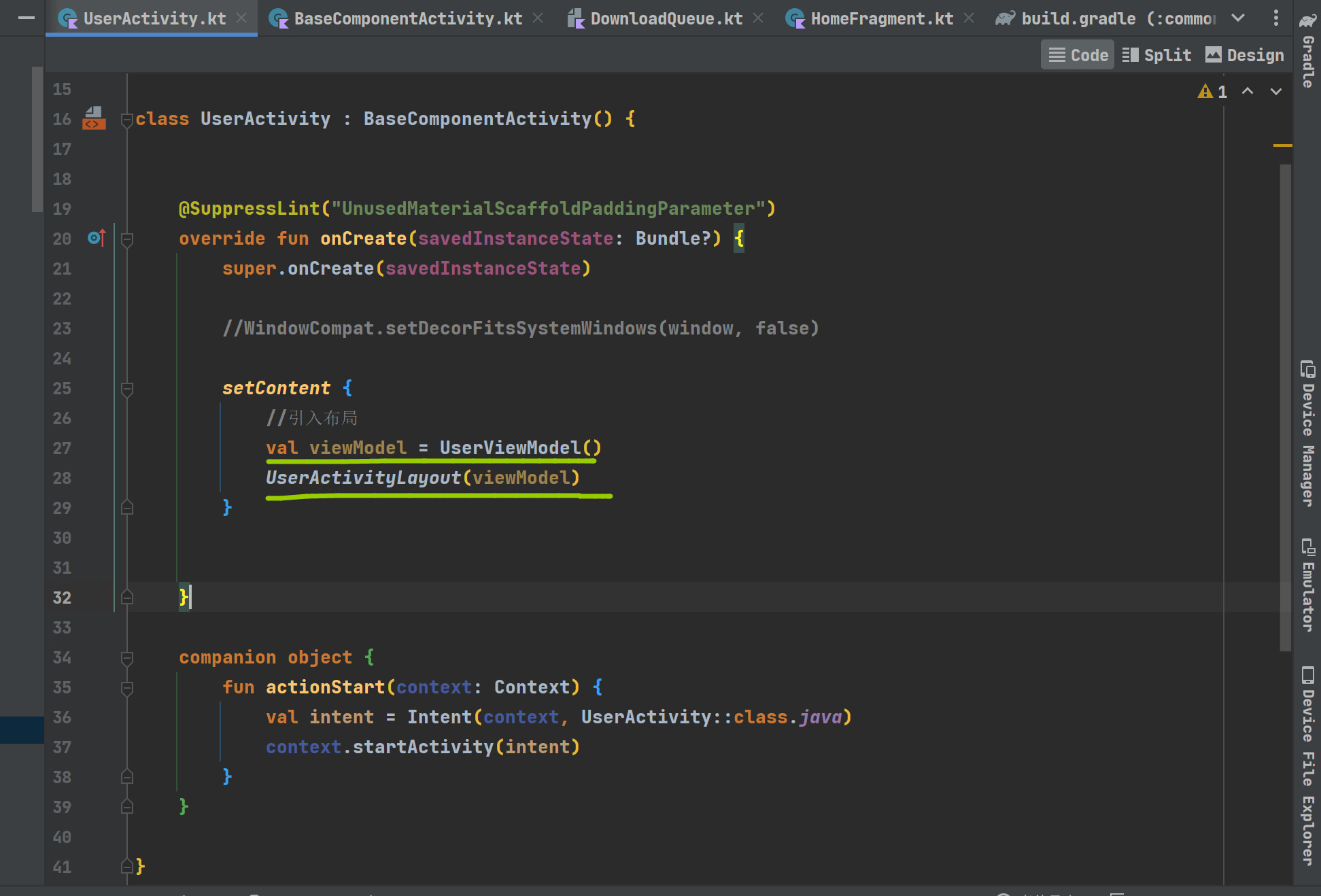Open the Device File Explorer panel
The image size is (1321, 896).
1307,767
